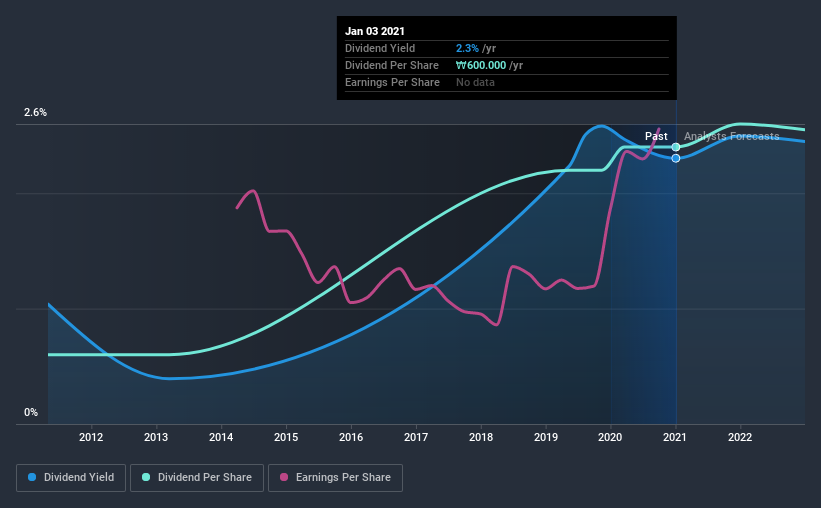Image resolution: width=821 pixels, height=508 pixels.
Task: Click the Dividend Per Share row label in tooltip
Action: [x=392, y=65]
